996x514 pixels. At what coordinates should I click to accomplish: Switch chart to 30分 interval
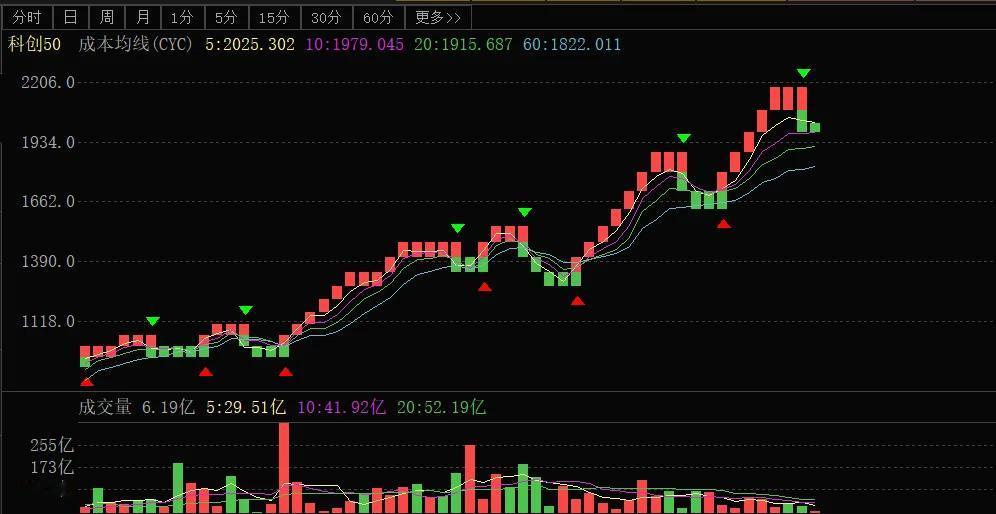tap(326, 17)
